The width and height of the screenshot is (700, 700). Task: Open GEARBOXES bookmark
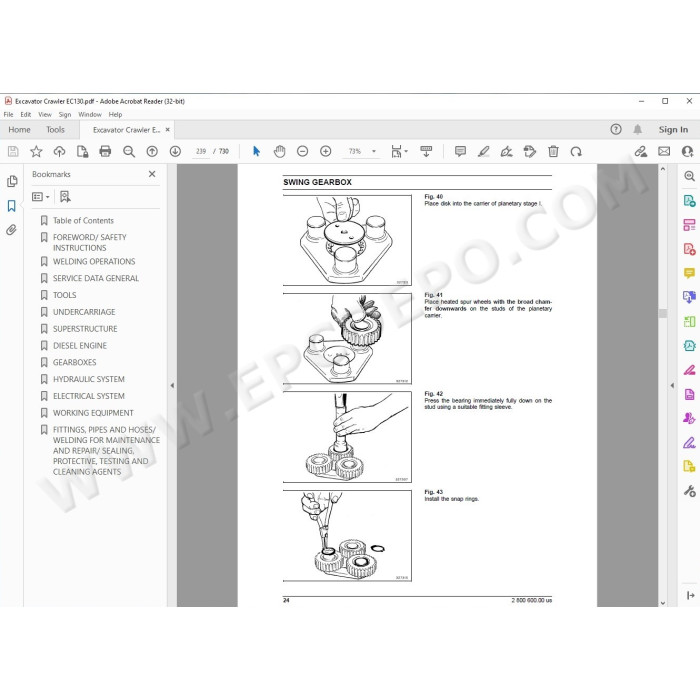click(74, 362)
